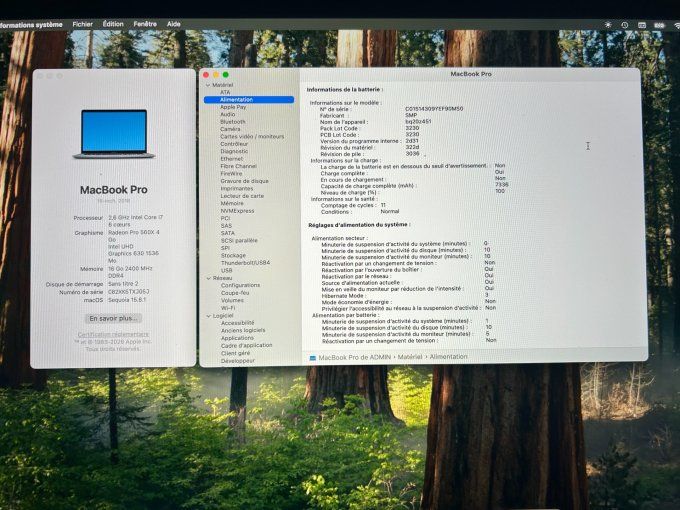This screenshot has height=510, width=680.
Task: Select Caméra in the sidebar
Action: tap(230, 129)
